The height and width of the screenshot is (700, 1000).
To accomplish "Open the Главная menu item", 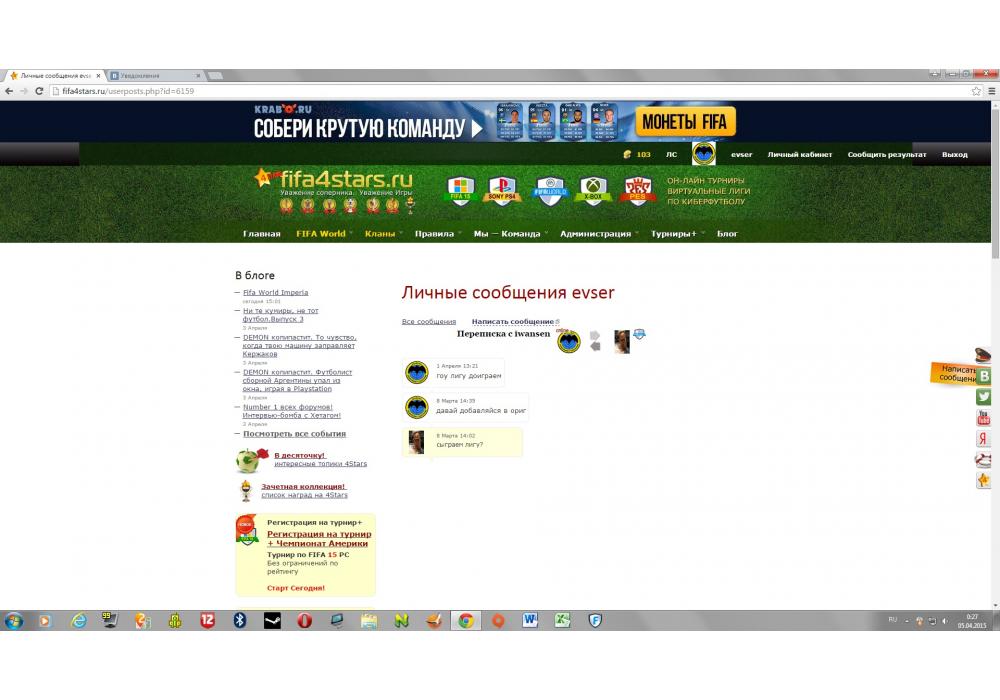I will coord(261,234).
